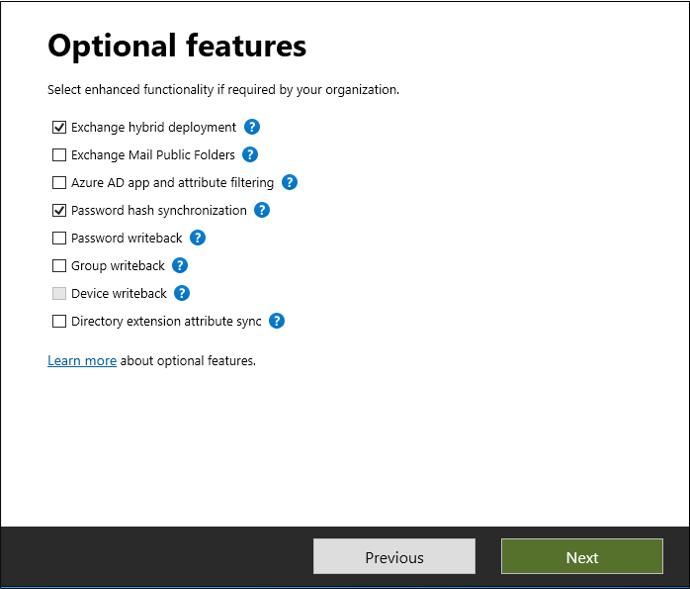
Task: Show help for Azure AD app filtering
Action: (289, 182)
